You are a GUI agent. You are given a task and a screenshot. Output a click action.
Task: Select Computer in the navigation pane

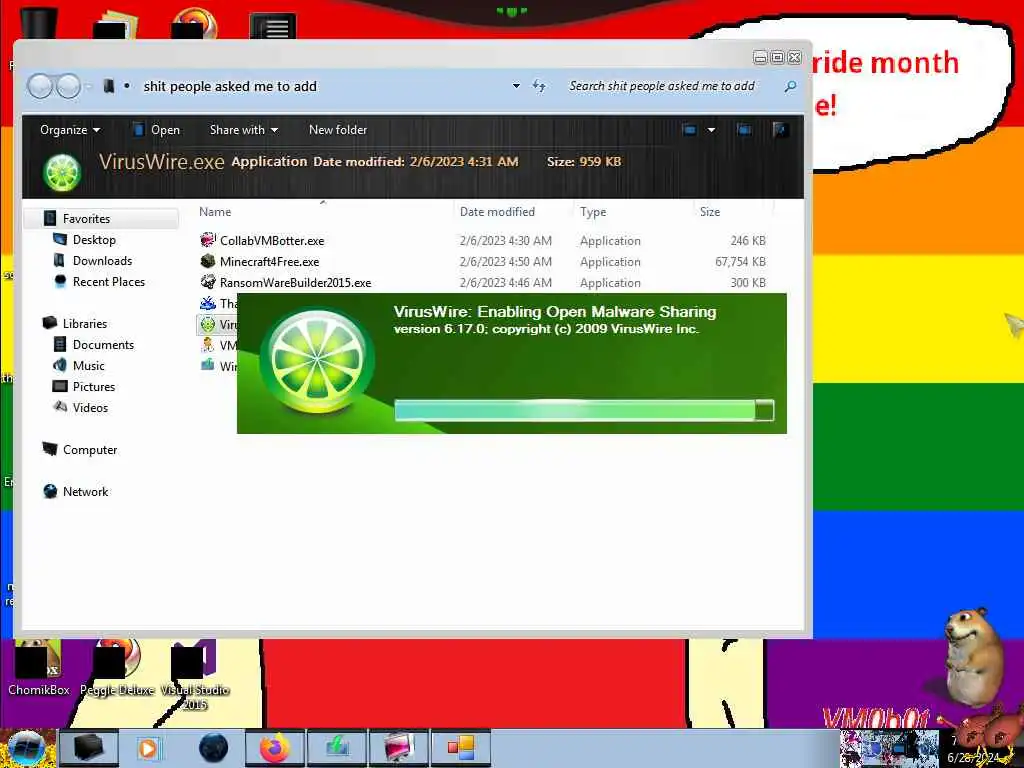(x=89, y=450)
